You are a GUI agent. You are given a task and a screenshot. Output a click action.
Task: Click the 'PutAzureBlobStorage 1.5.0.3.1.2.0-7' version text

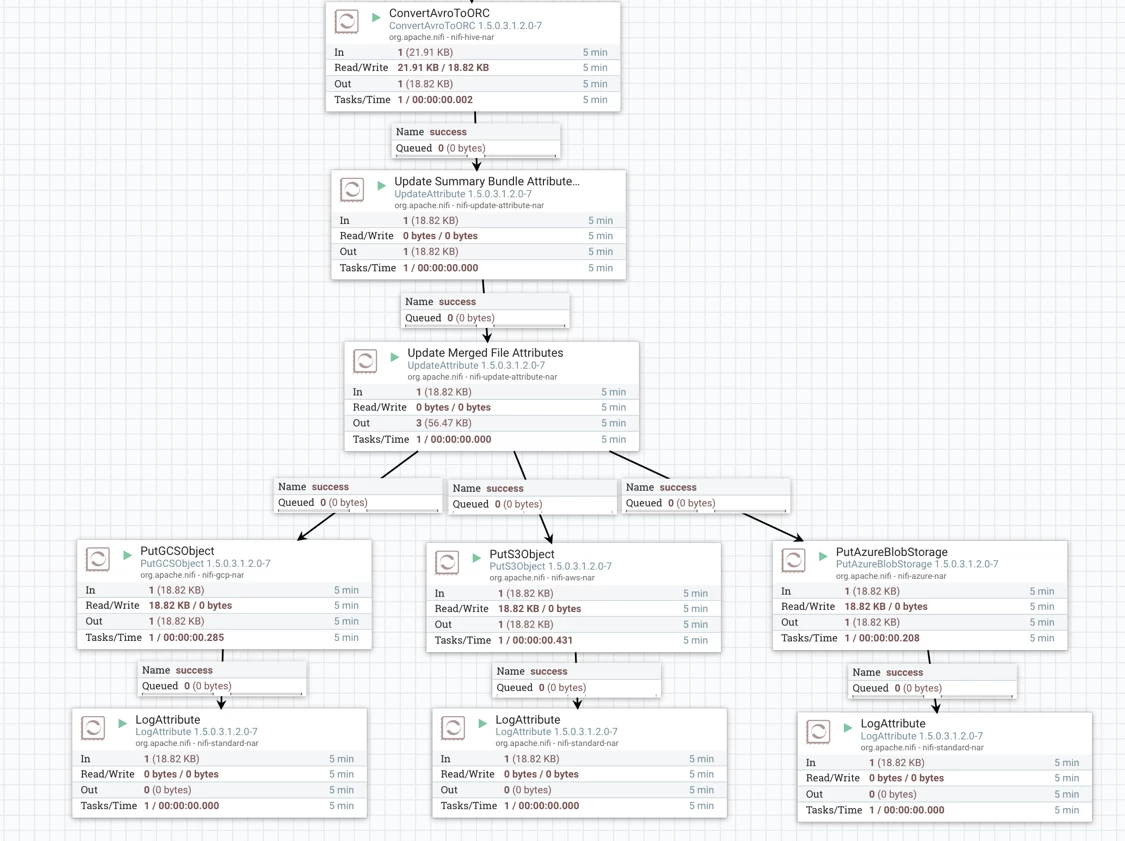tap(917, 564)
